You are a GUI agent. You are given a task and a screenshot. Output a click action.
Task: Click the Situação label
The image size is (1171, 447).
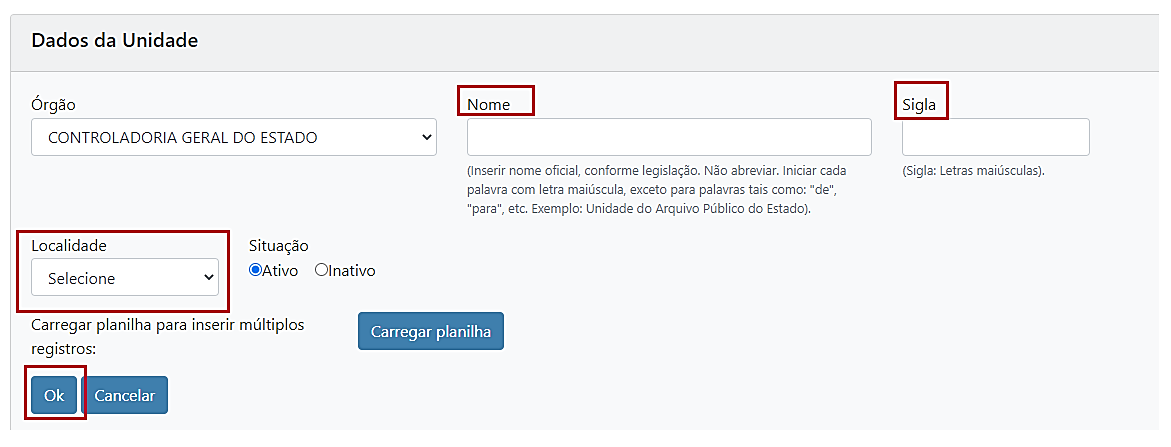click(279, 245)
